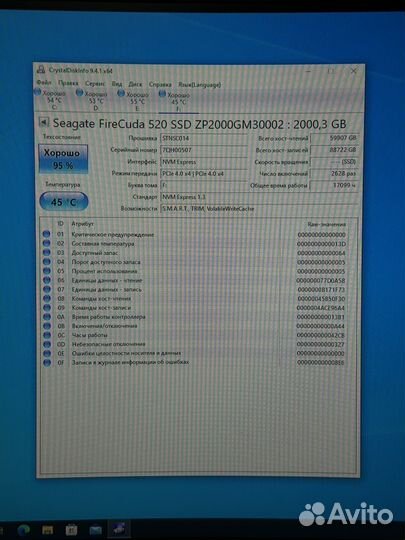Select drive D: status orb at 53 °C

[80, 93]
